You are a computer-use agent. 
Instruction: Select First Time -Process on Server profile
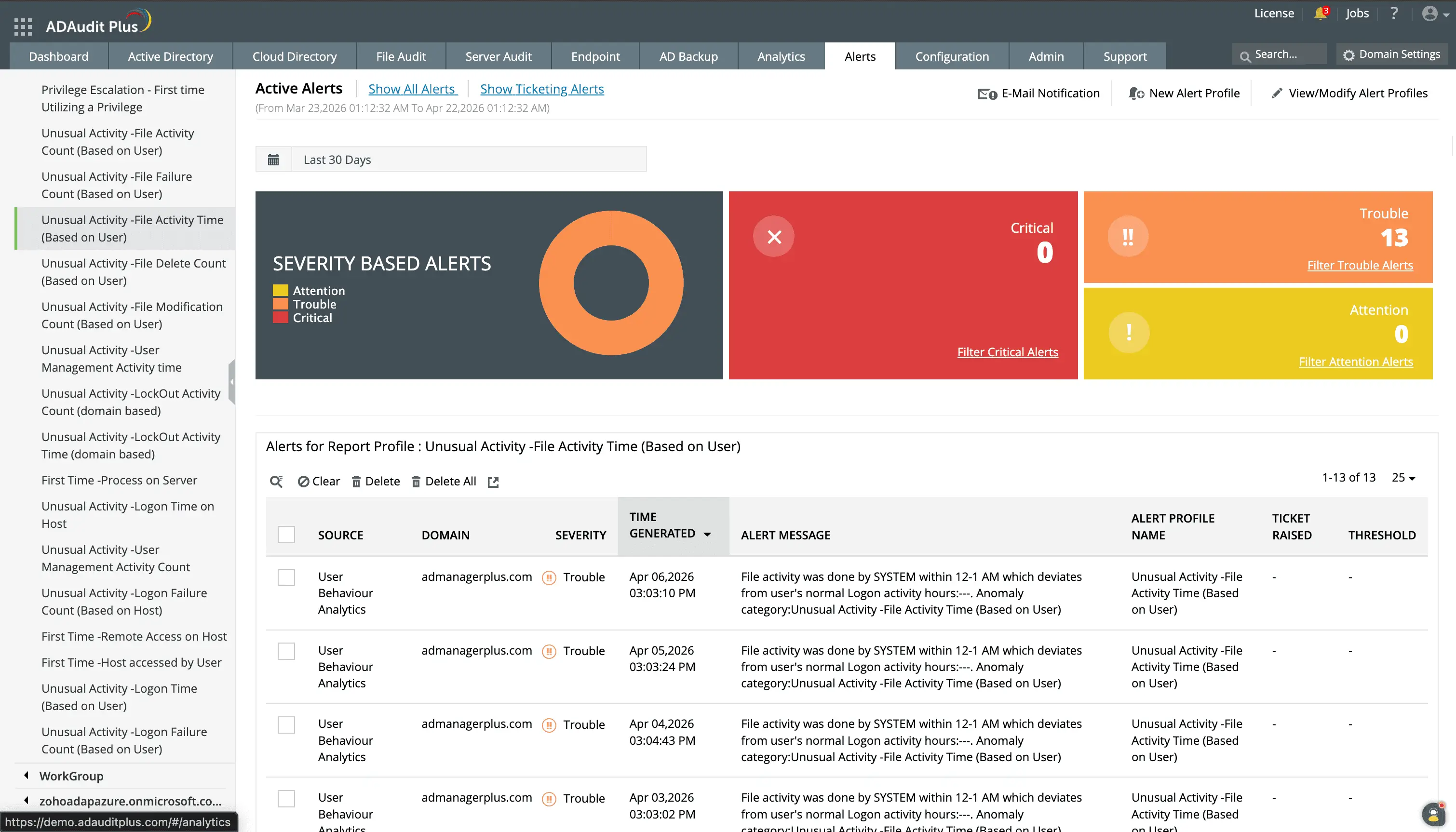click(119, 480)
